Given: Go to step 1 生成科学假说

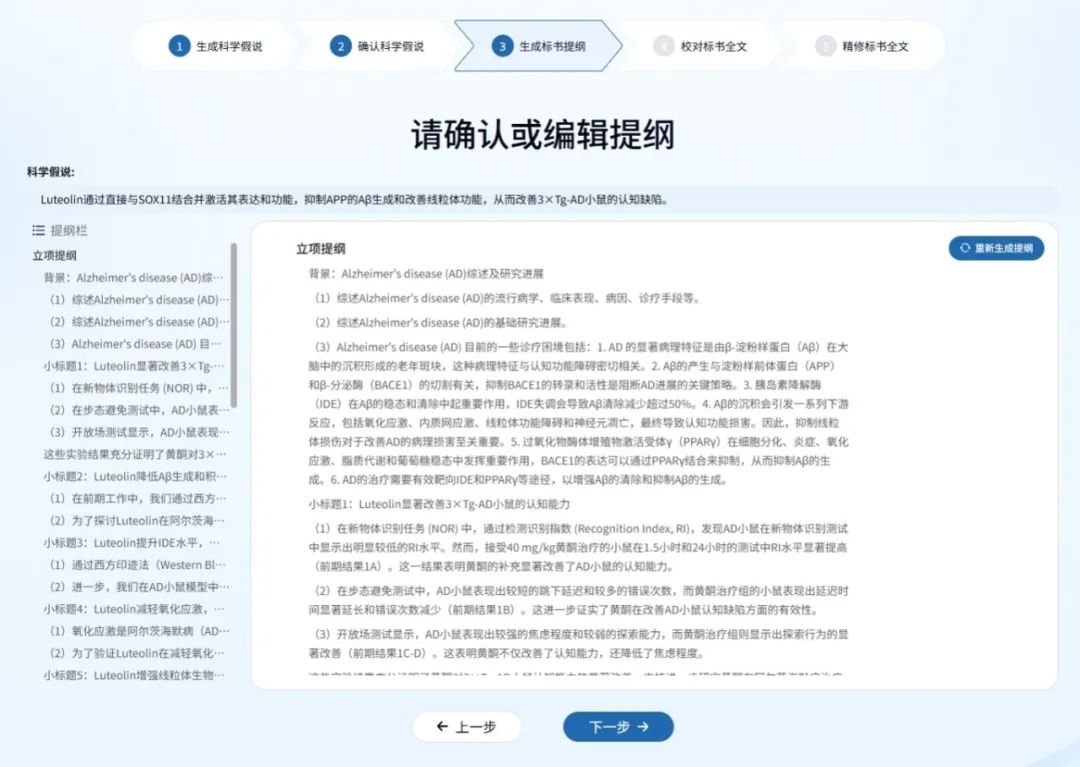Looking at the screenshot, I should [x=216, y=46].
